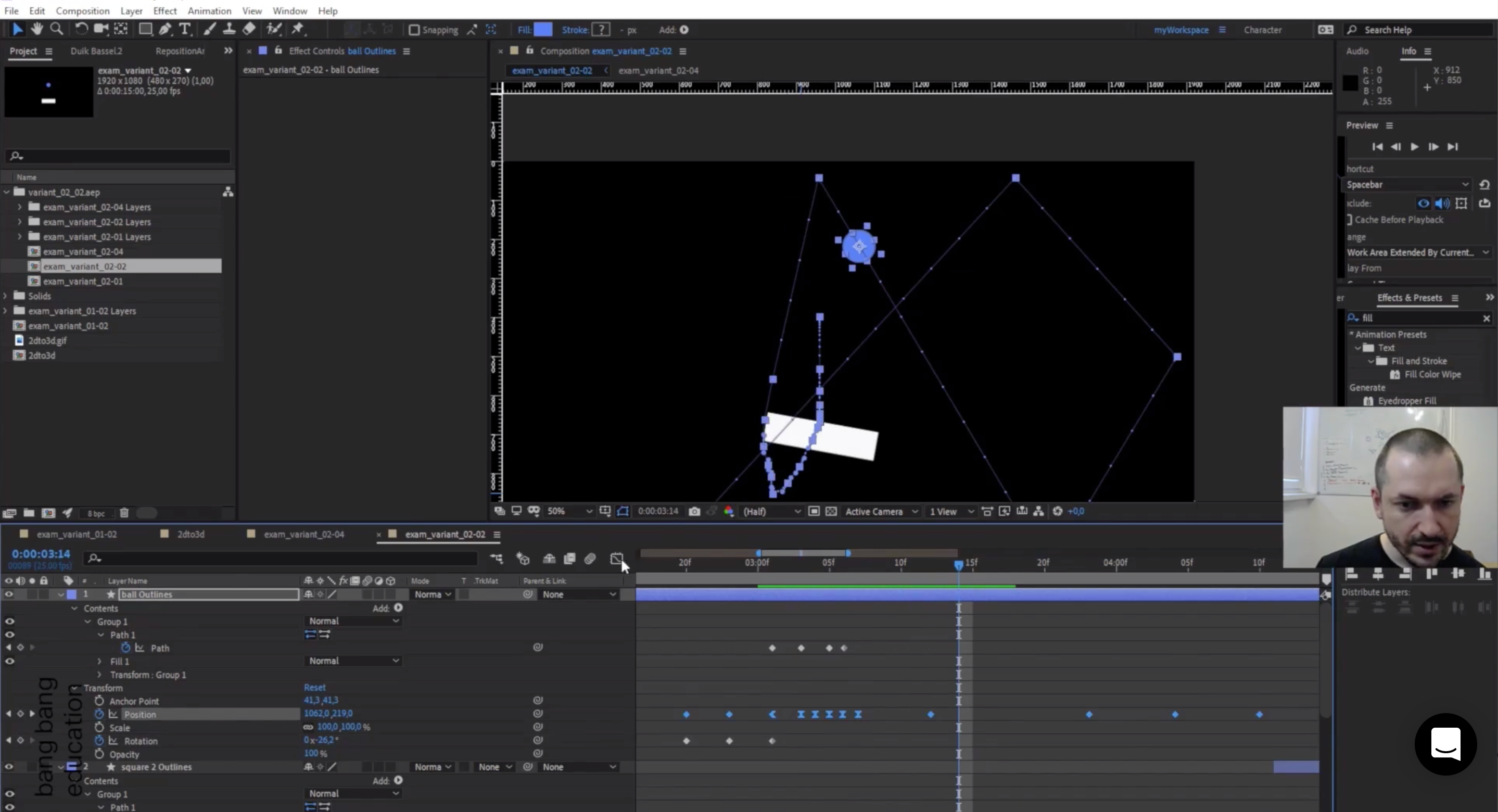
Task: Open the Composition menu in menu bar
Action: (x=83, y=10)
